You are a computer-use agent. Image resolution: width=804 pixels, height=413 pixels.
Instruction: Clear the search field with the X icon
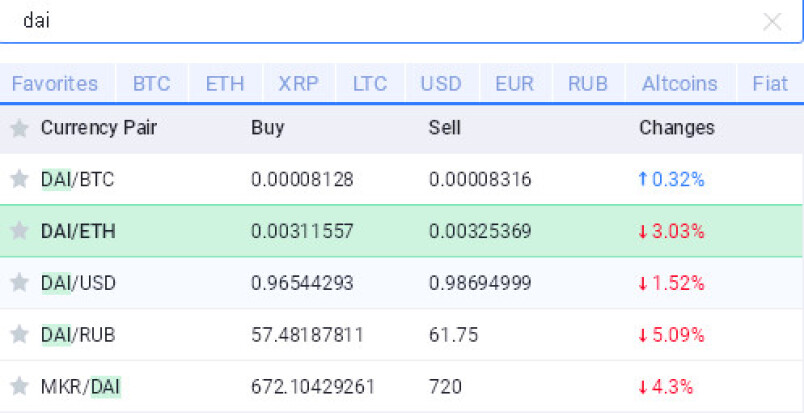tap(772, 22)
